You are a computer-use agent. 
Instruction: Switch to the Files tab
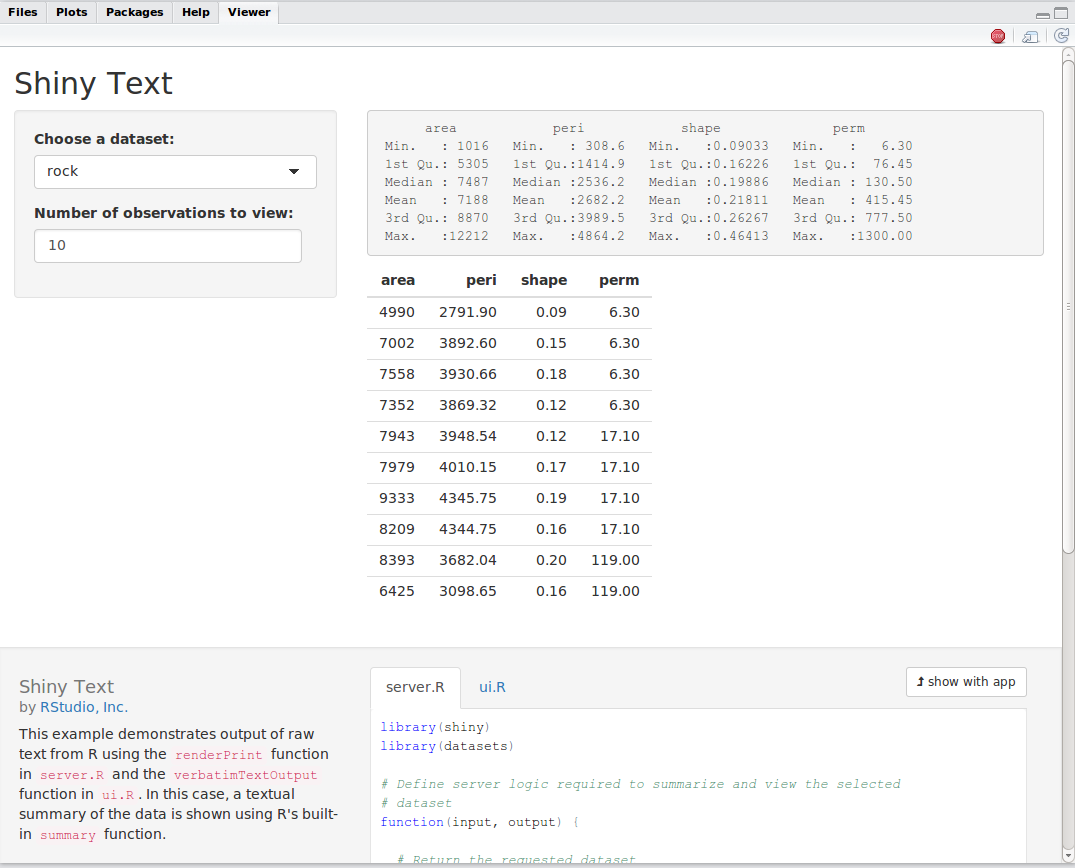coord(23,12)
